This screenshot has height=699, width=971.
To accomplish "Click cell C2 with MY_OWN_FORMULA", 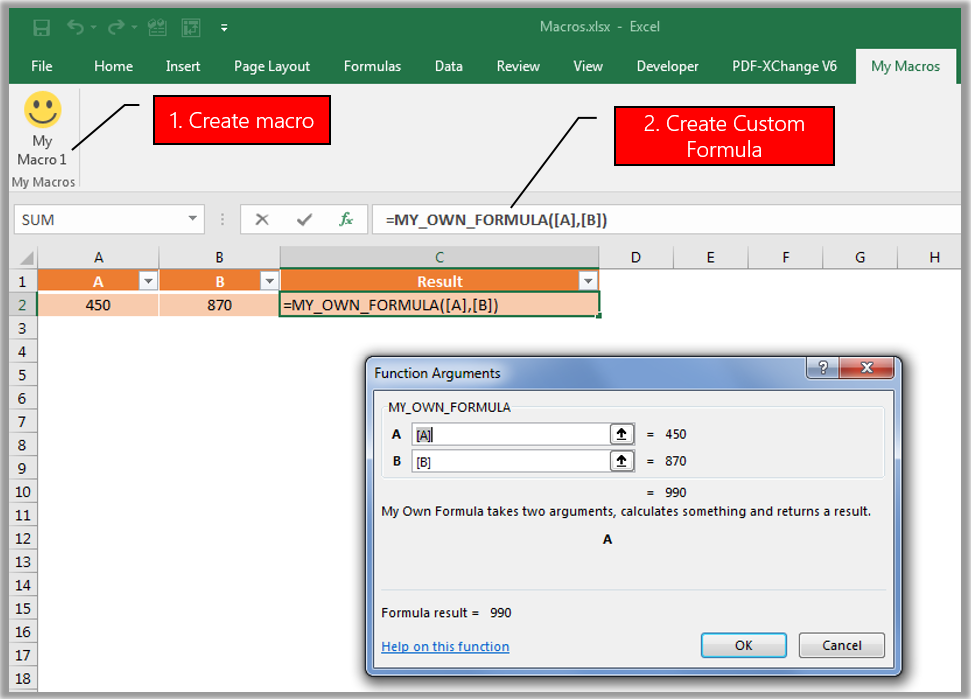I will [439, 305].
